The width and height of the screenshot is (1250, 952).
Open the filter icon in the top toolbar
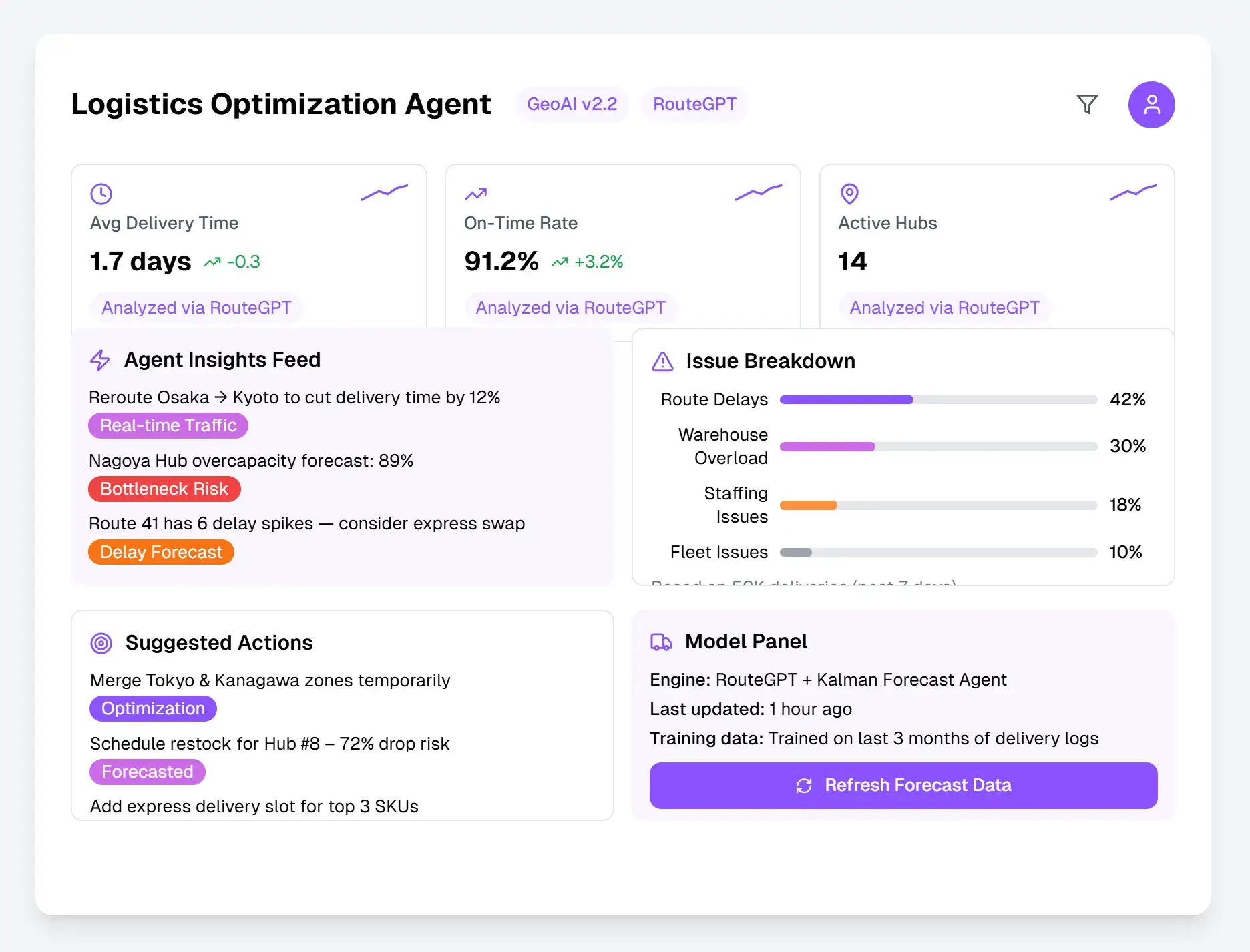(x=1088, y=104)
